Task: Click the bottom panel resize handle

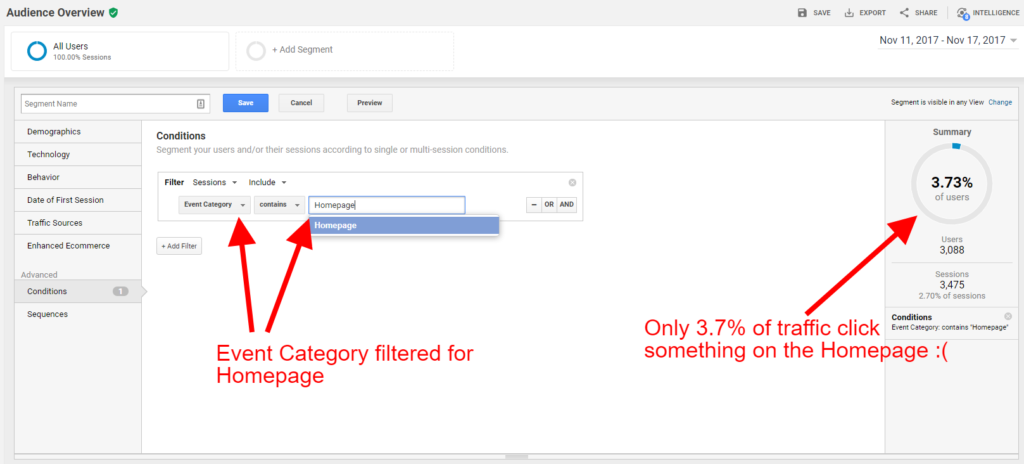Action: tap(517, 456)
